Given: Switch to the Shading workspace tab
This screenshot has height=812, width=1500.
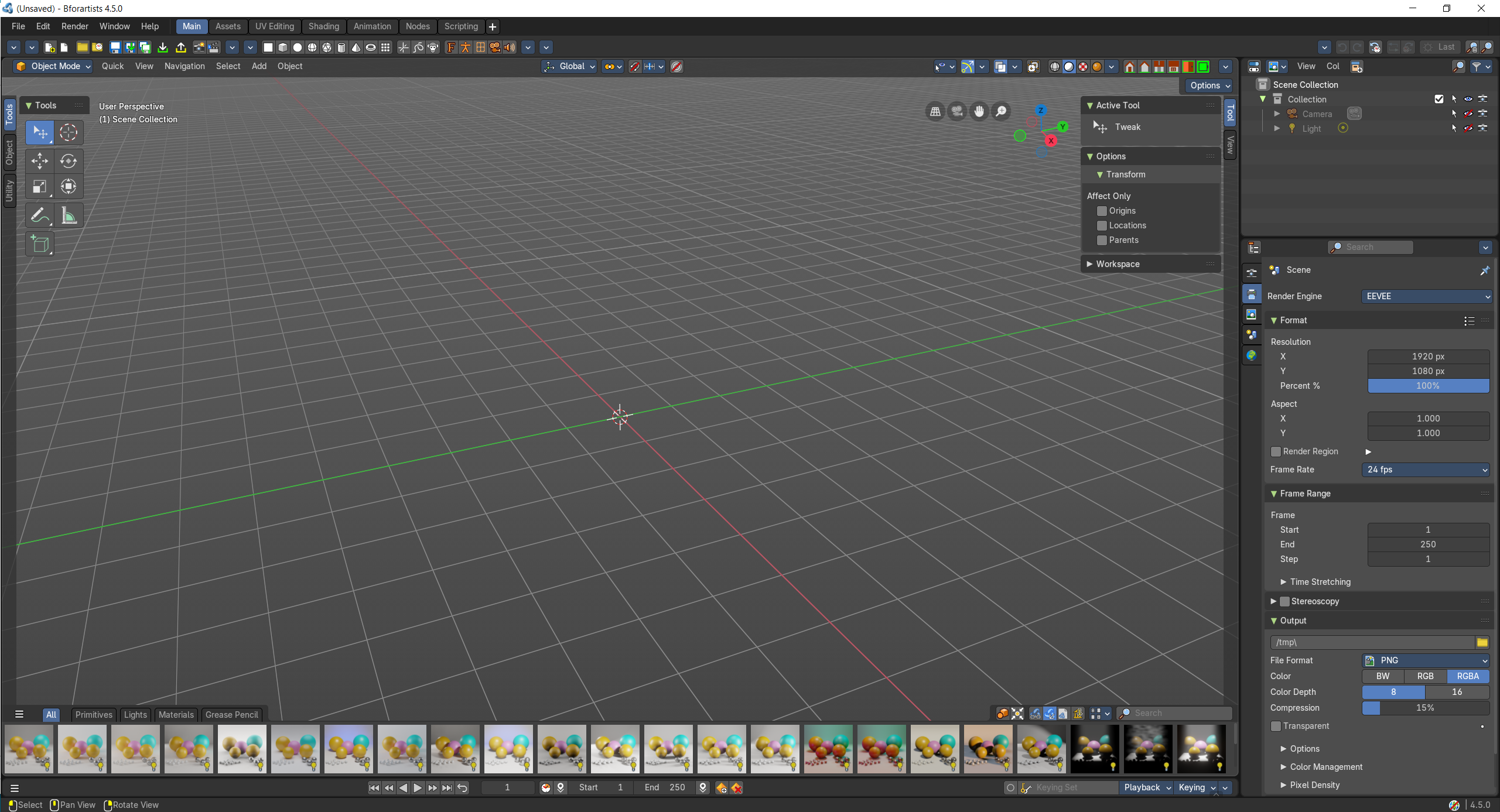Looking at the screenshot, I should [323, 26].
